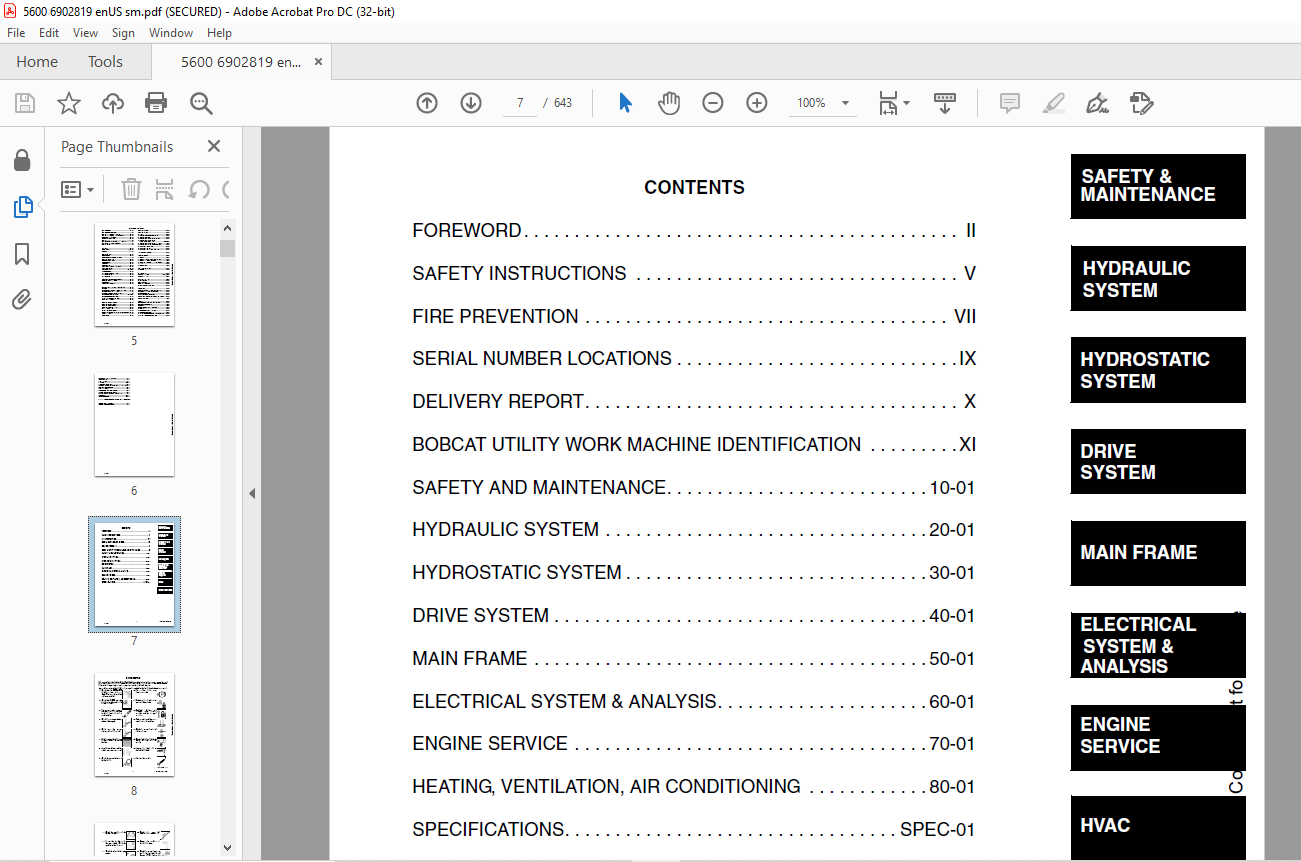Add a comment with the speech bubble icon
This screenshot has width=1301, height=862.
(1010, 103)
